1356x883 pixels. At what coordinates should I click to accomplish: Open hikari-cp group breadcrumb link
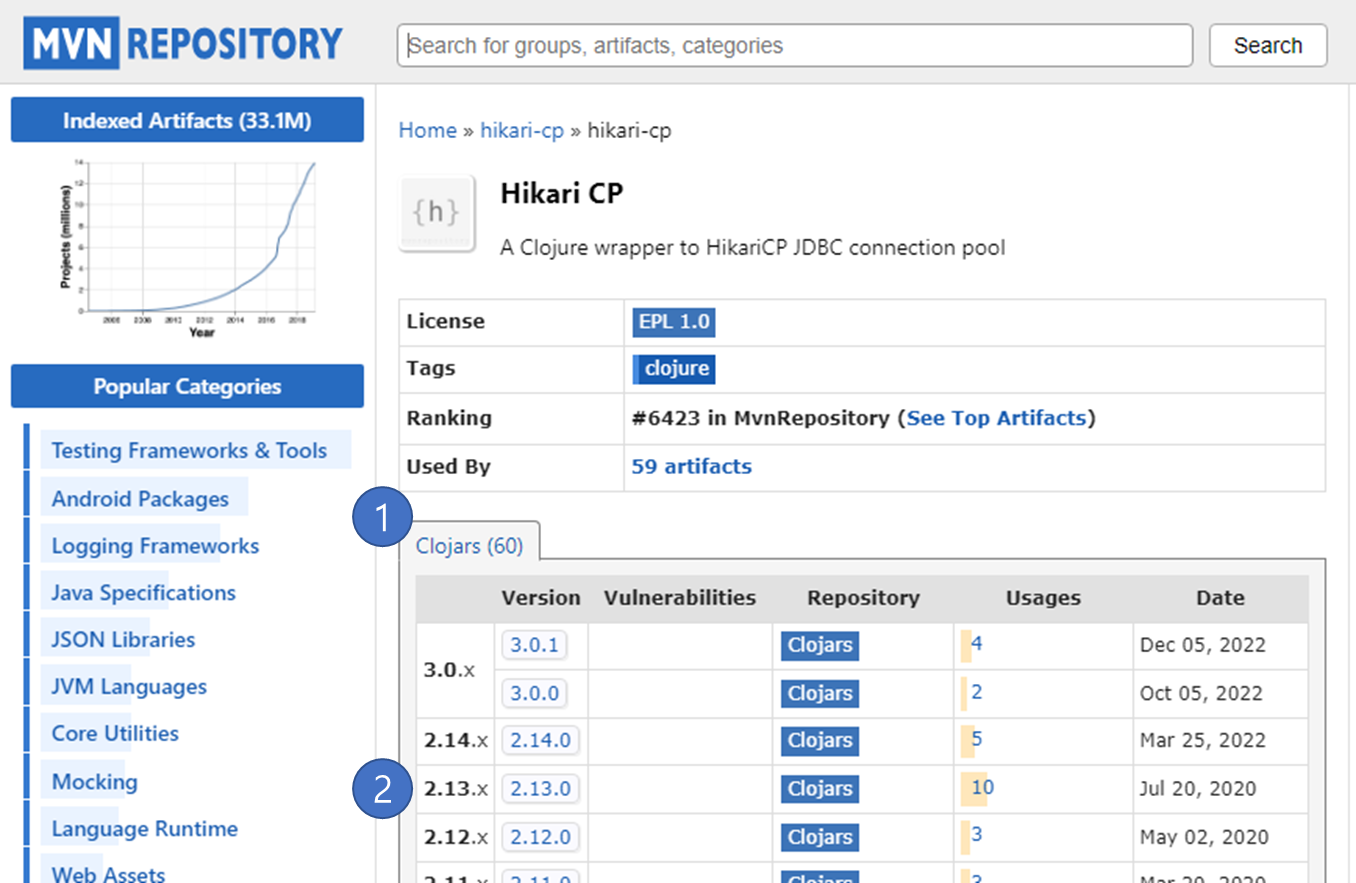pyautogui.click(x=522, y=130)
